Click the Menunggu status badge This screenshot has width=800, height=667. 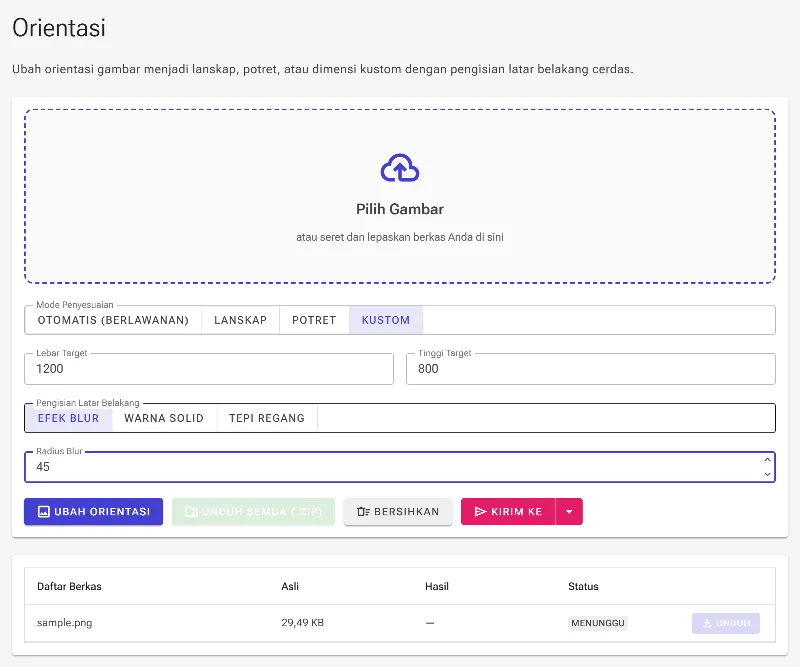tap(598, 623)
